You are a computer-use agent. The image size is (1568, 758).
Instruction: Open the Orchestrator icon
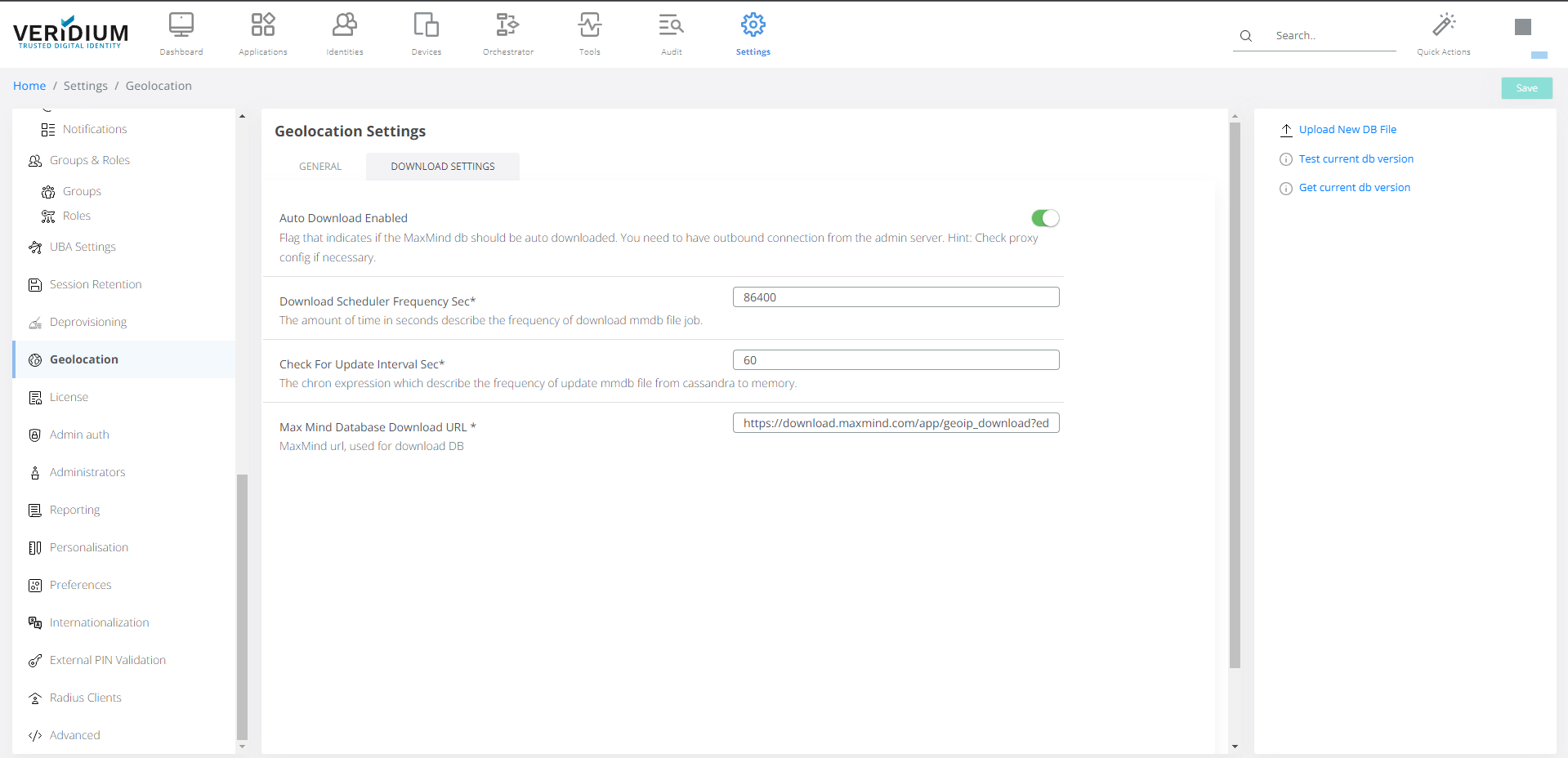pos(507,26)
